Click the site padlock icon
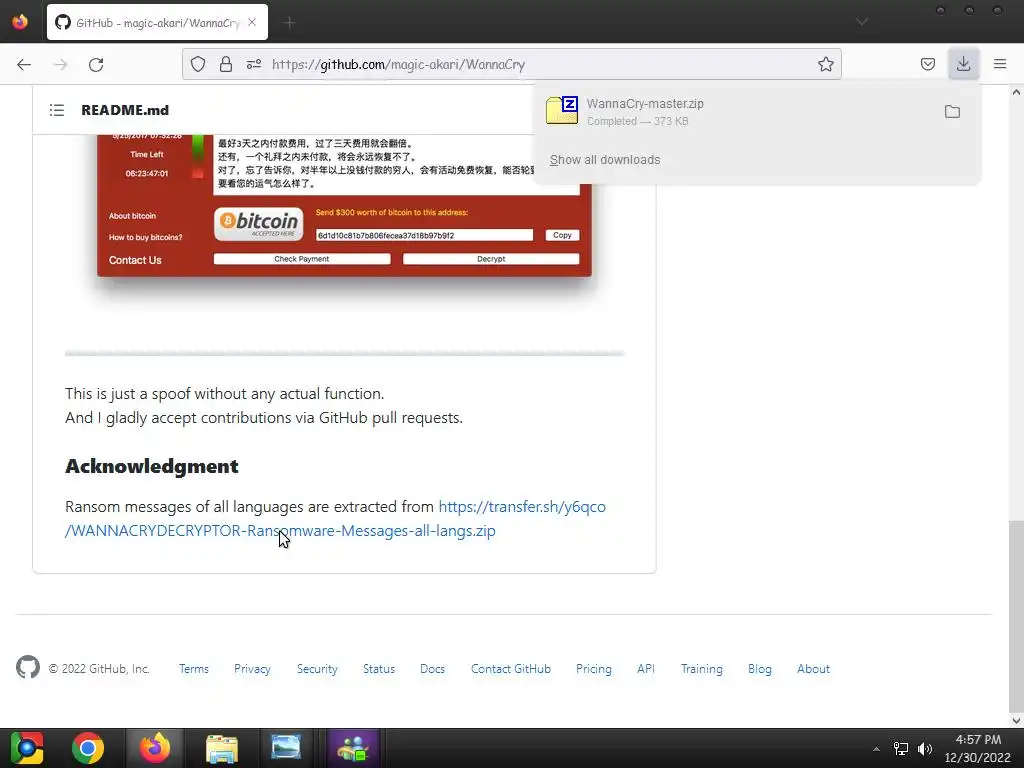Viewport: 1024px width, 768px height. coord(226,64)
